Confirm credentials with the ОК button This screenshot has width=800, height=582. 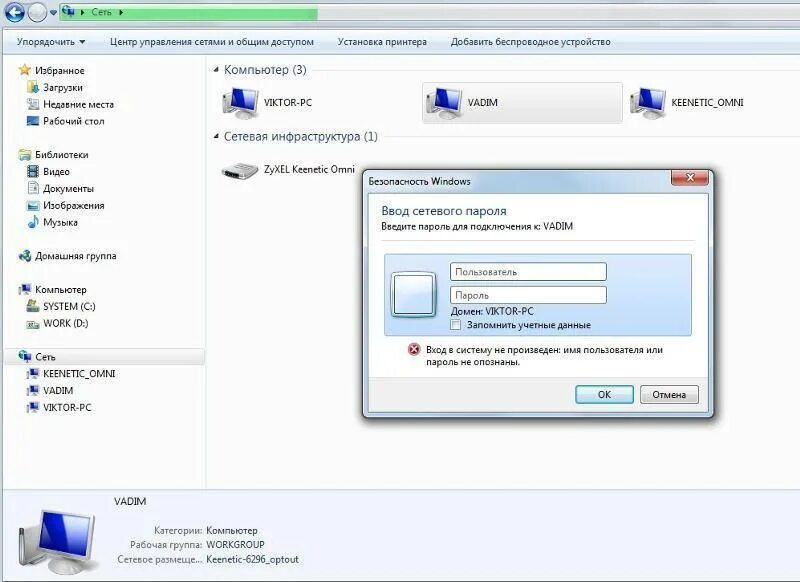[604, 395]
